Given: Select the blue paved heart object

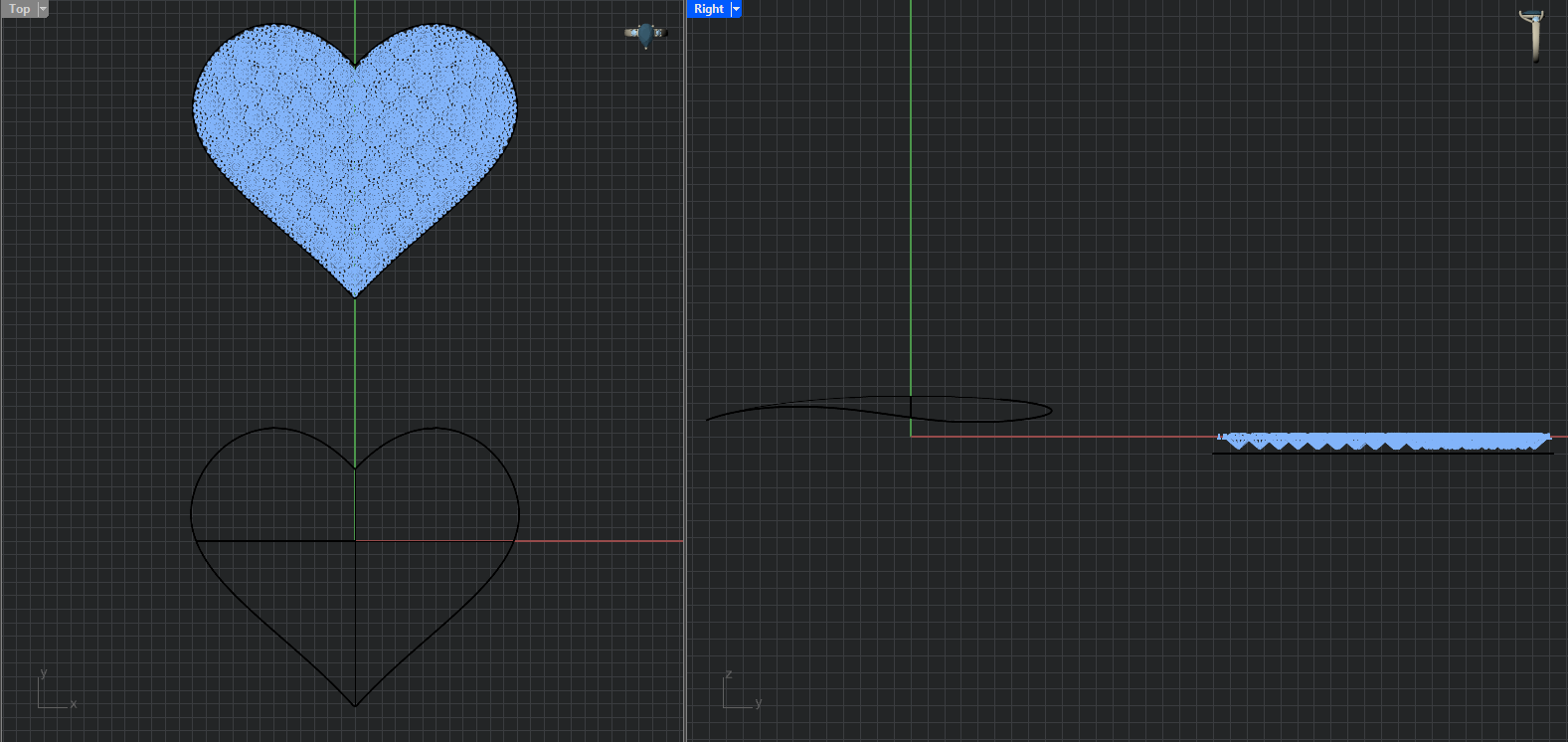Looking at the screenshot, I should [355, 159].
